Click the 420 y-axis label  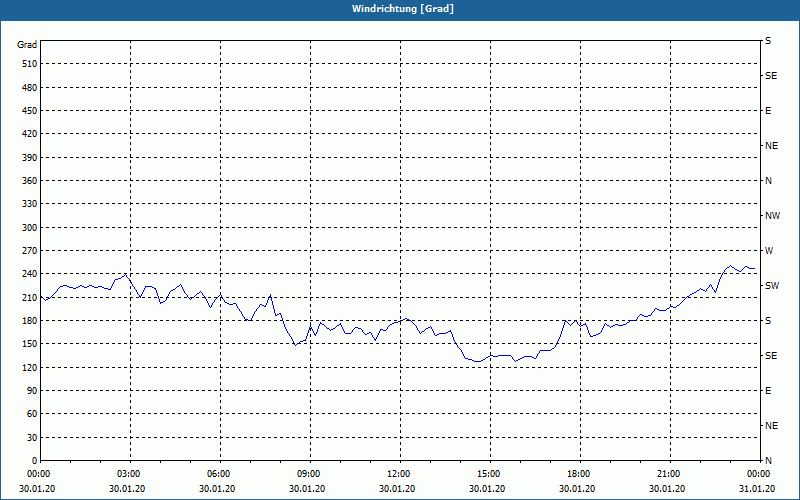tap(30, 134)
